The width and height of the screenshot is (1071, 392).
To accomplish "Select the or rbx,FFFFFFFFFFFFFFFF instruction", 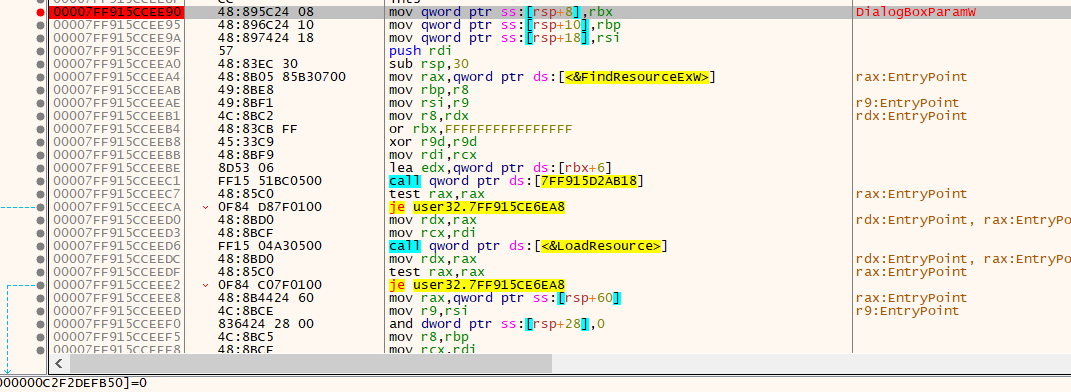I will (480, 129).
